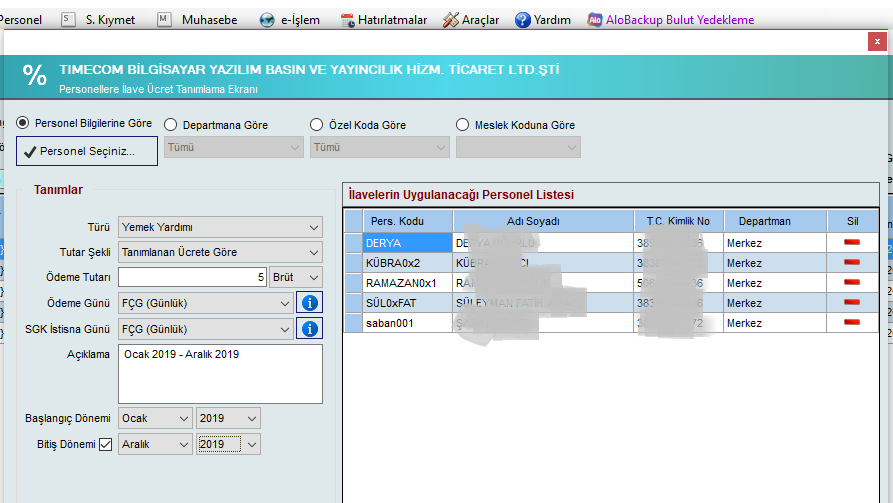893x503 pixels.
Task: Select the KÜBRA0x2 personnel code cell
Action: click(408, 263)
